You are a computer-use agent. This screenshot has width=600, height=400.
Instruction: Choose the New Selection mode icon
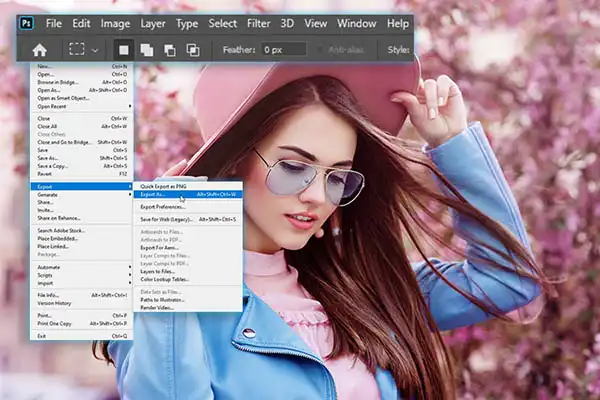[x=124, y=49]
